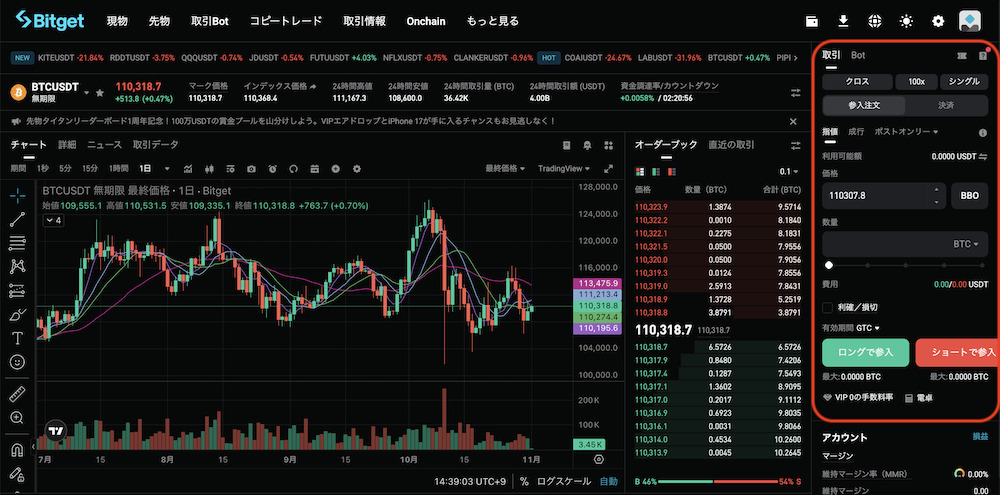
Task: Open the chart notification bell icon
Action: coord(587,145)
